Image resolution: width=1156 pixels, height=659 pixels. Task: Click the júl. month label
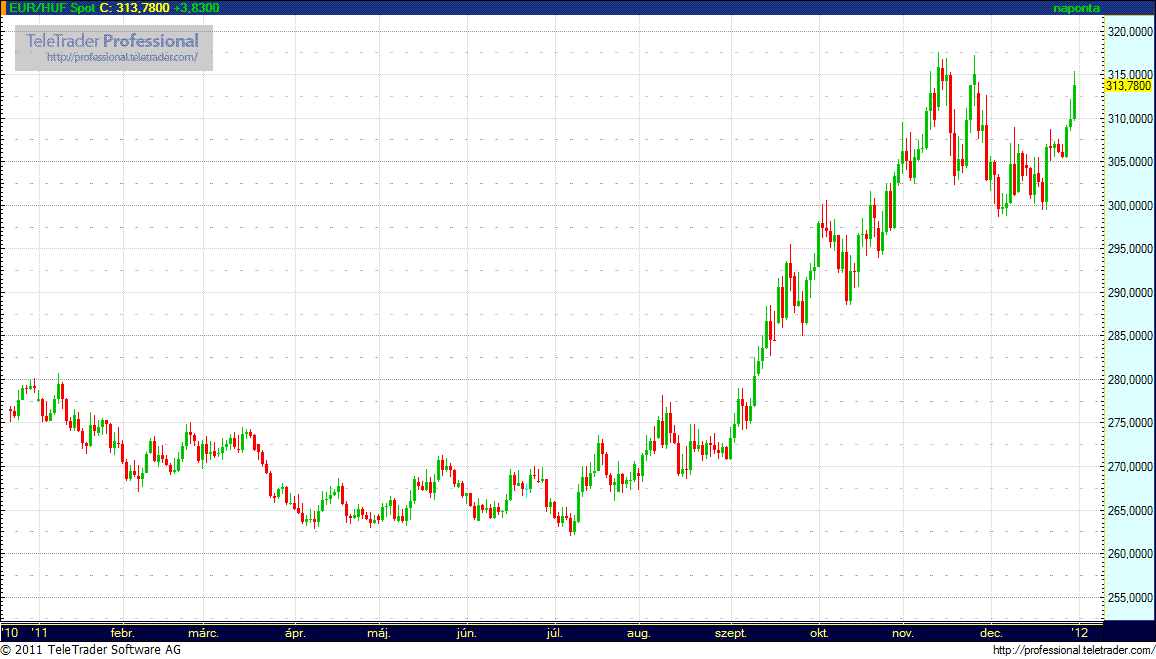[554, 633]
